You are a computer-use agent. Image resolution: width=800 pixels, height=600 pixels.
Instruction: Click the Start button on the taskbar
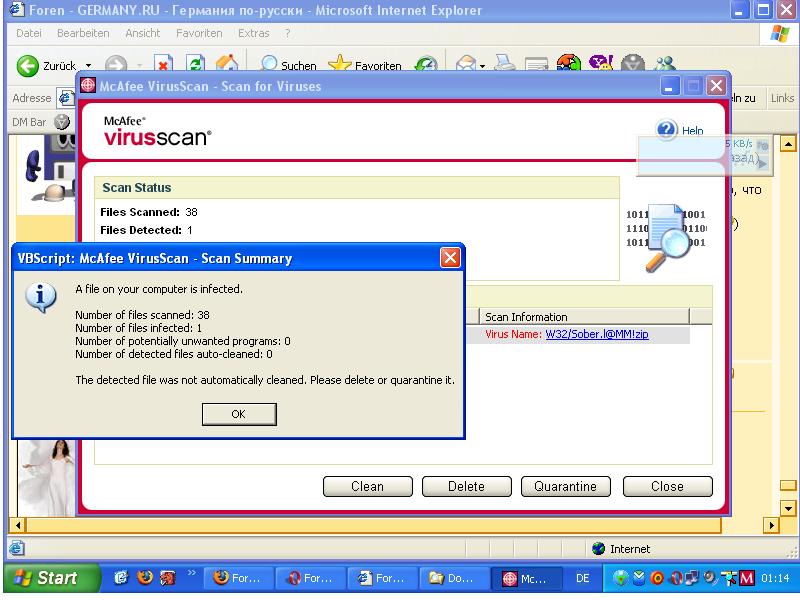point(51,578)
